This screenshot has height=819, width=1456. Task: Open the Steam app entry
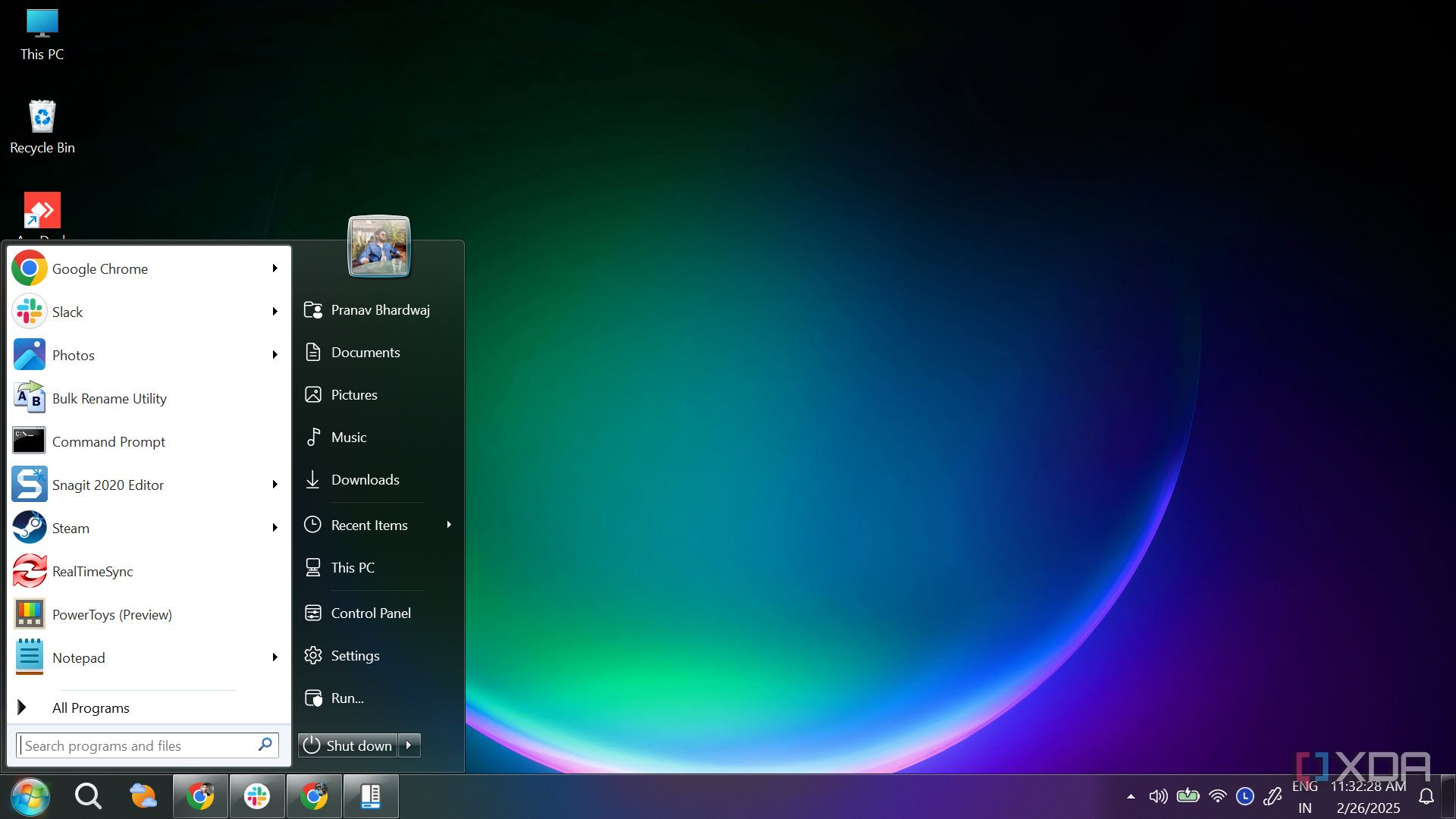tap(70, 528)
